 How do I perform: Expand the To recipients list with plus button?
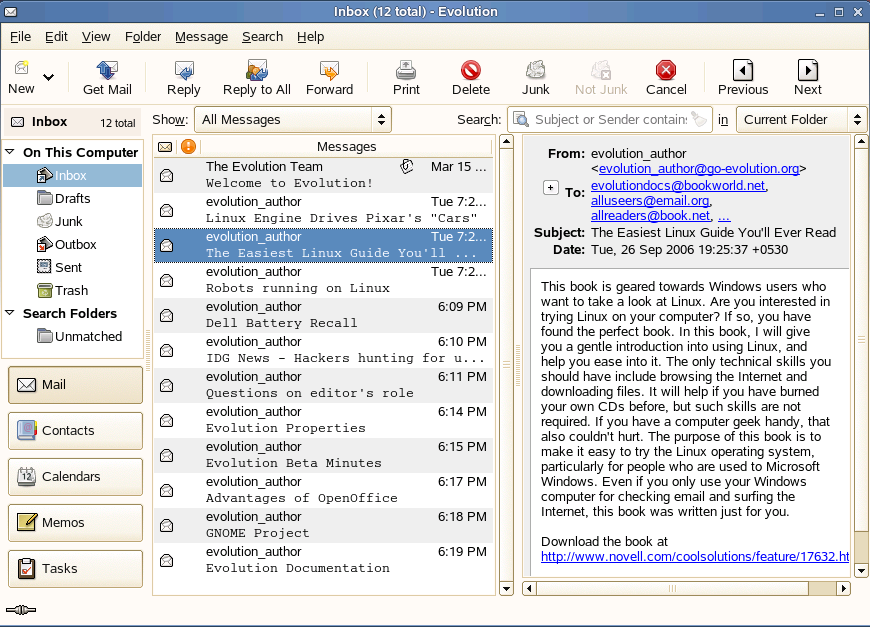[550, 187]
